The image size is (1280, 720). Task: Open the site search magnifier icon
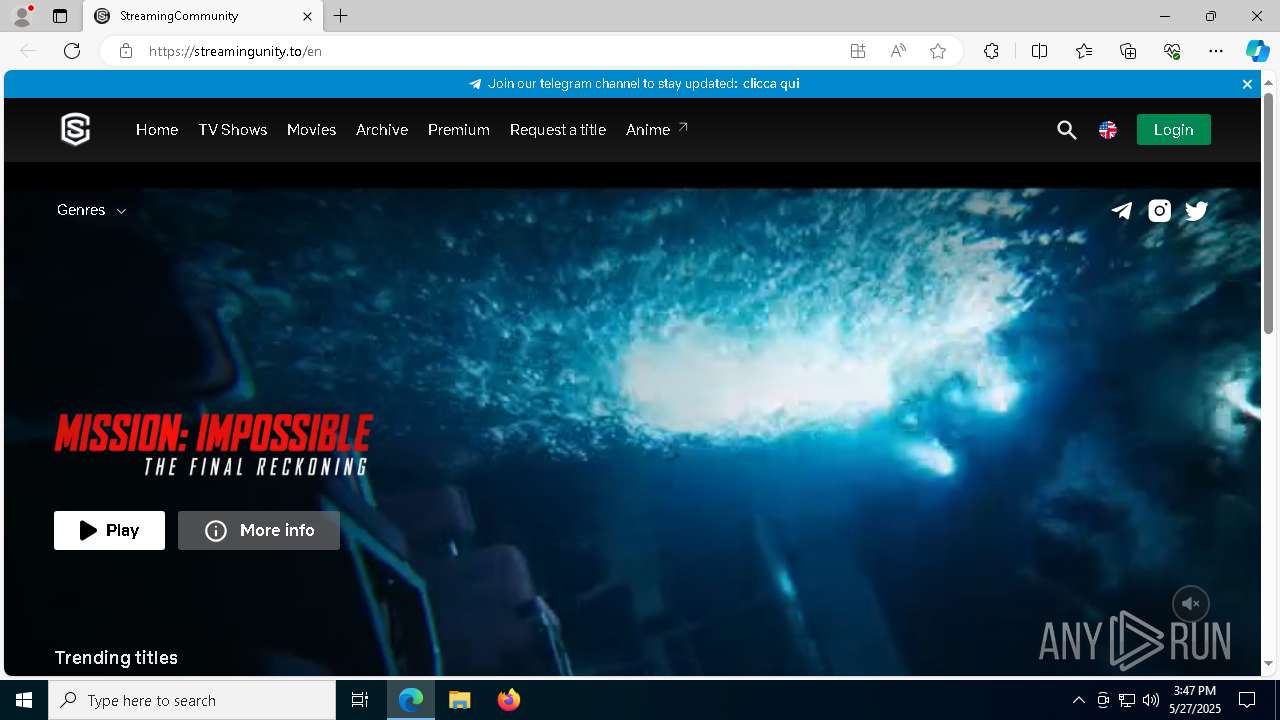(1067, 130)
